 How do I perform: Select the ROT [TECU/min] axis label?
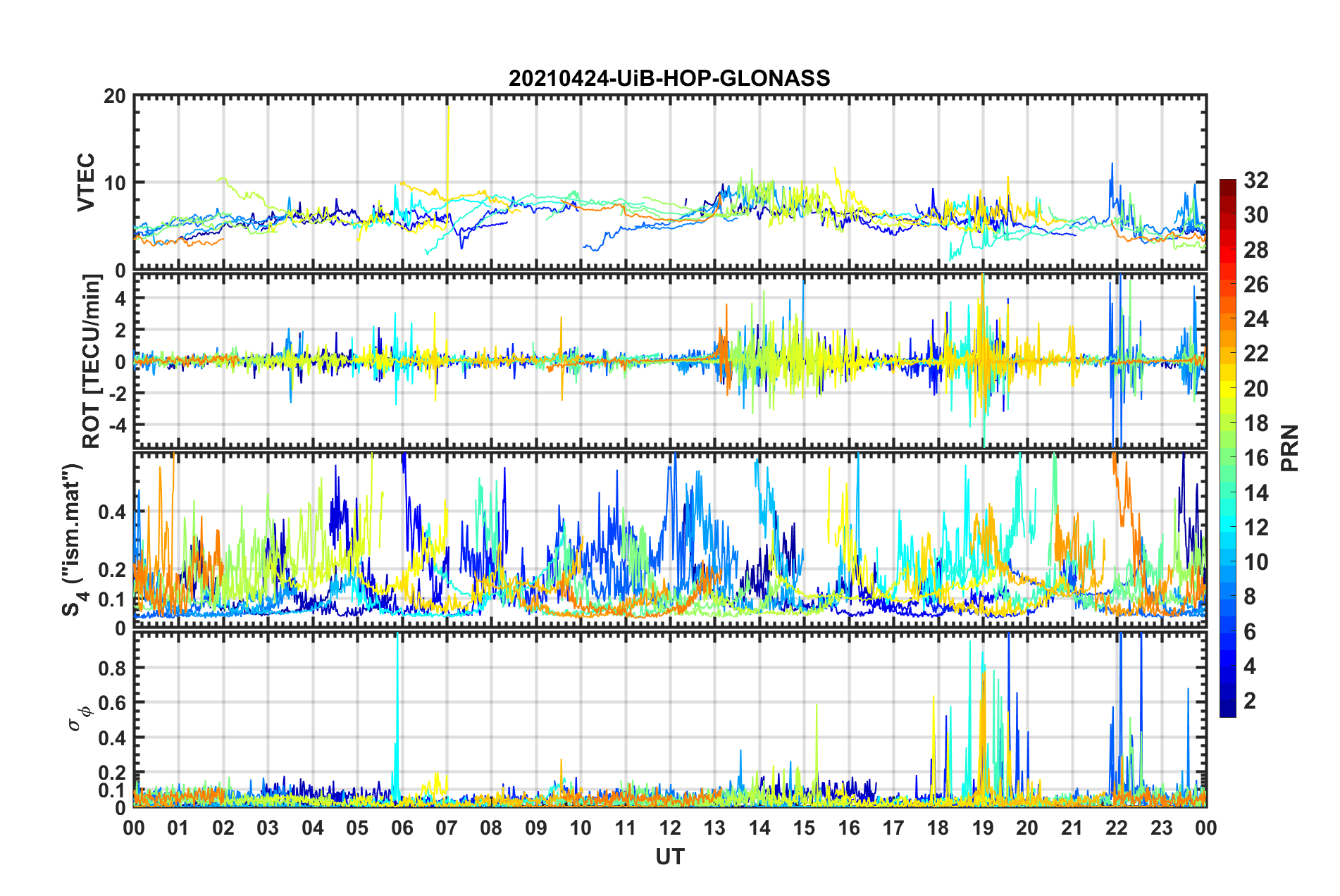tap(91, 361)
